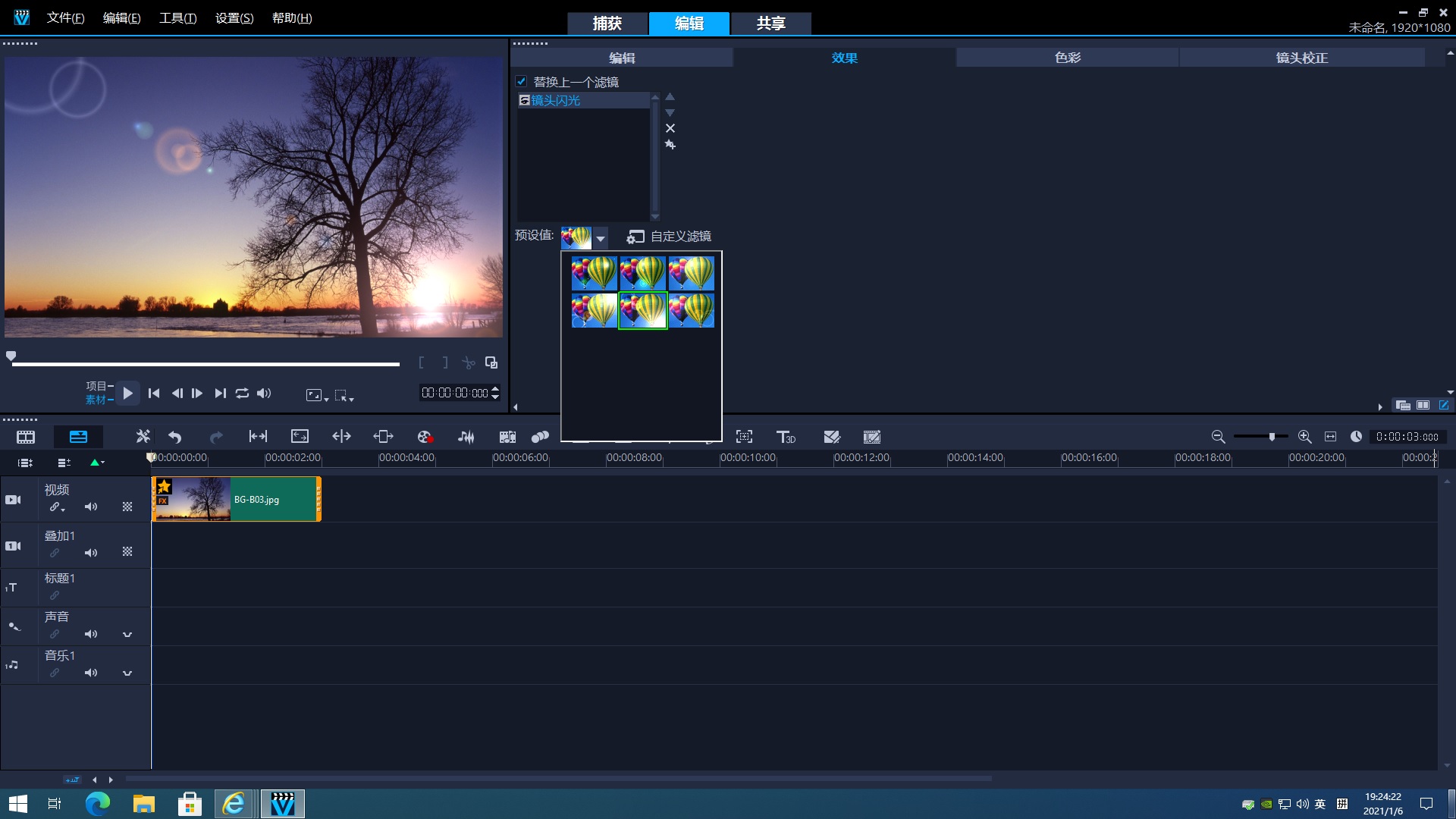Mute the 声音 track
Screen dimensions: 1456x819
click(x=91, y=634)
